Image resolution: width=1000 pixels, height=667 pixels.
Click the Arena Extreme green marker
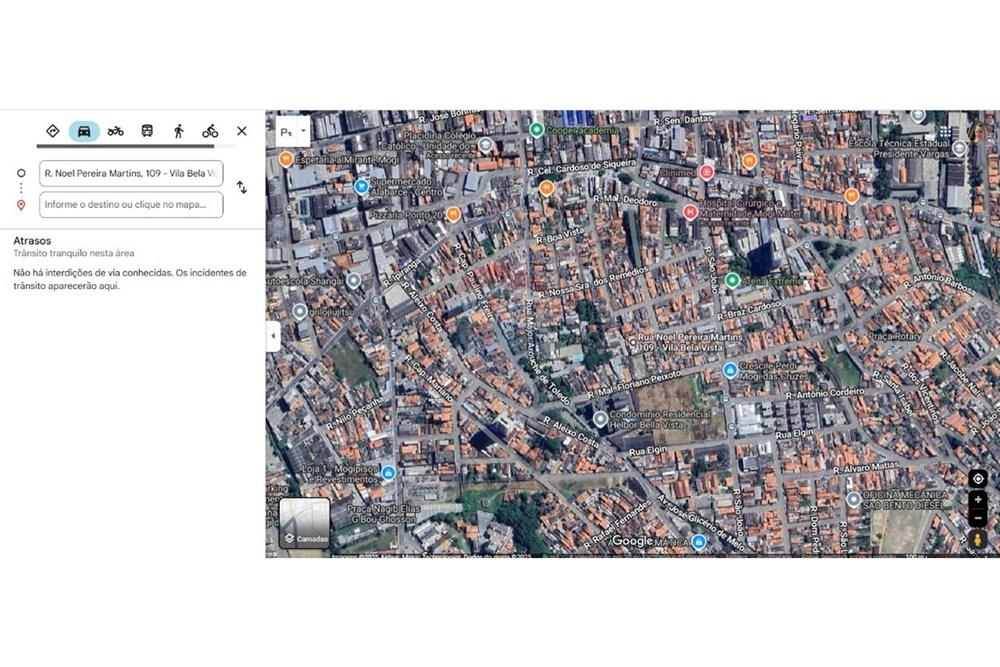[733, 281]
